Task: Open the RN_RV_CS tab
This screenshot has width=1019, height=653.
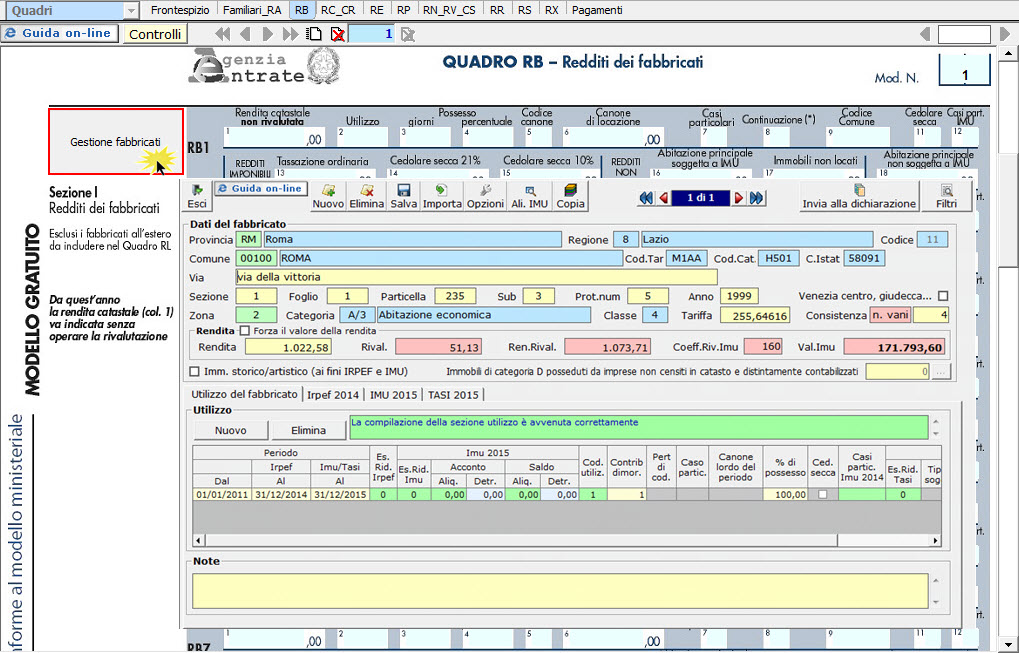Action: [449, 10]
